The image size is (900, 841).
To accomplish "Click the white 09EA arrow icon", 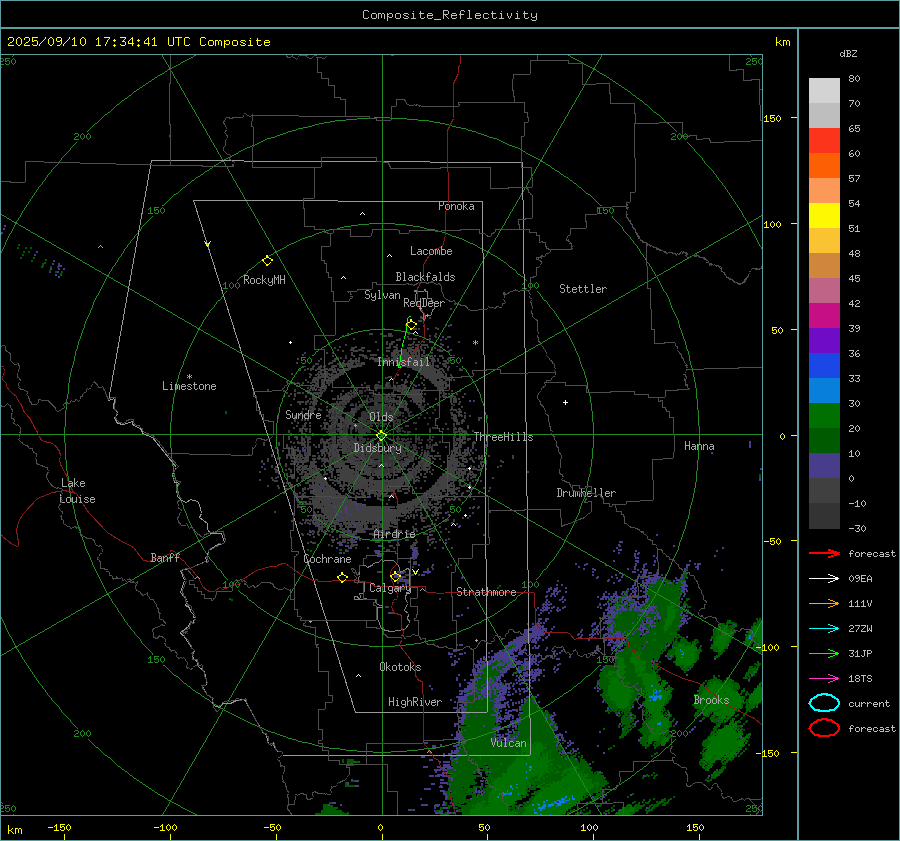I will click(824, 579).
